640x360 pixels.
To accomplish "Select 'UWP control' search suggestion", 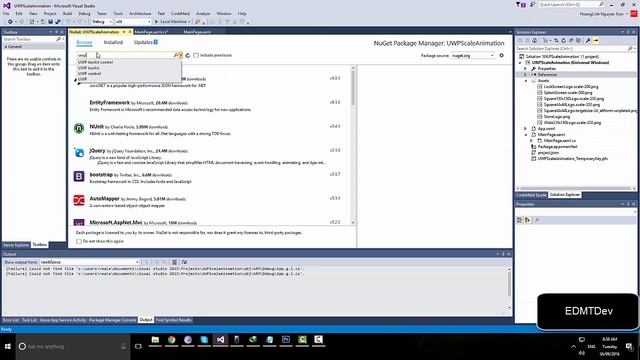I will tap(89, 73).
